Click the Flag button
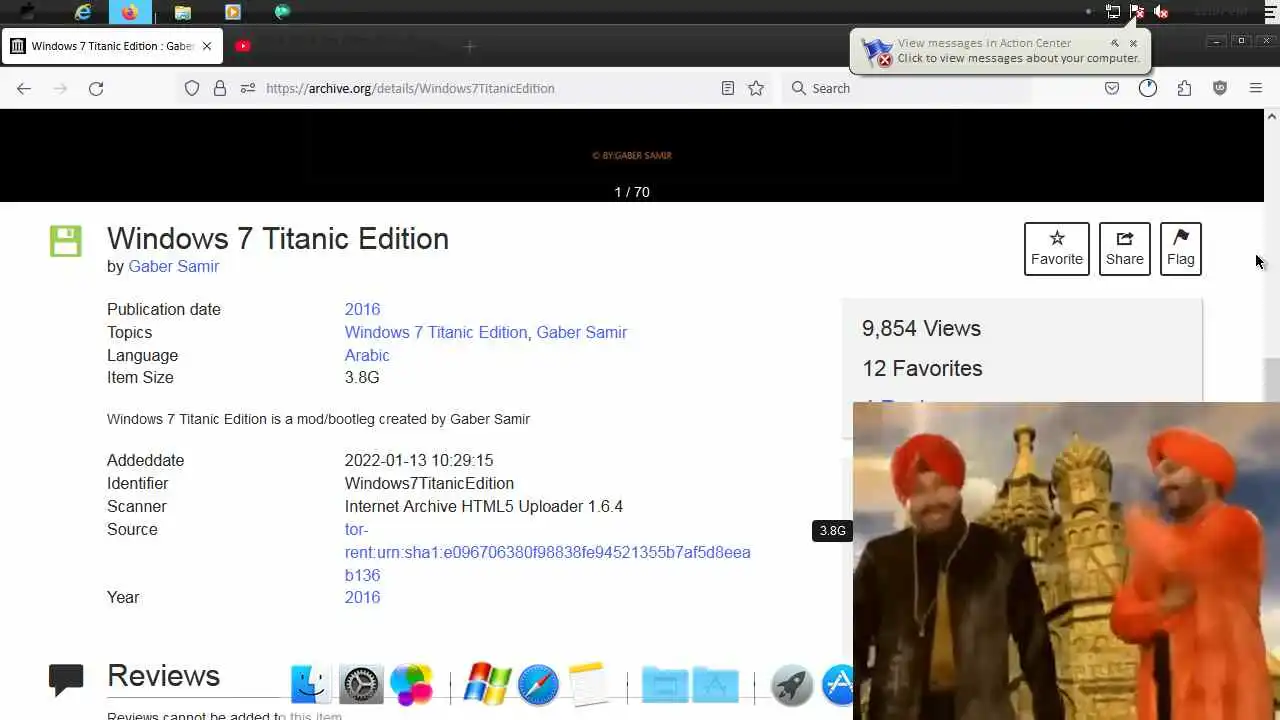1280x720 pixels. [x=1181, y=248]
